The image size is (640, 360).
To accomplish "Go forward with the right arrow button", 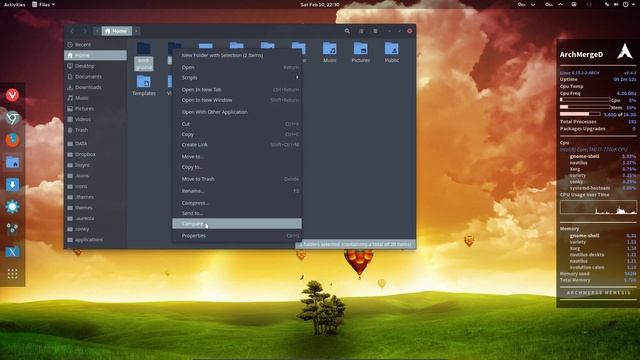I will point(85,31).
